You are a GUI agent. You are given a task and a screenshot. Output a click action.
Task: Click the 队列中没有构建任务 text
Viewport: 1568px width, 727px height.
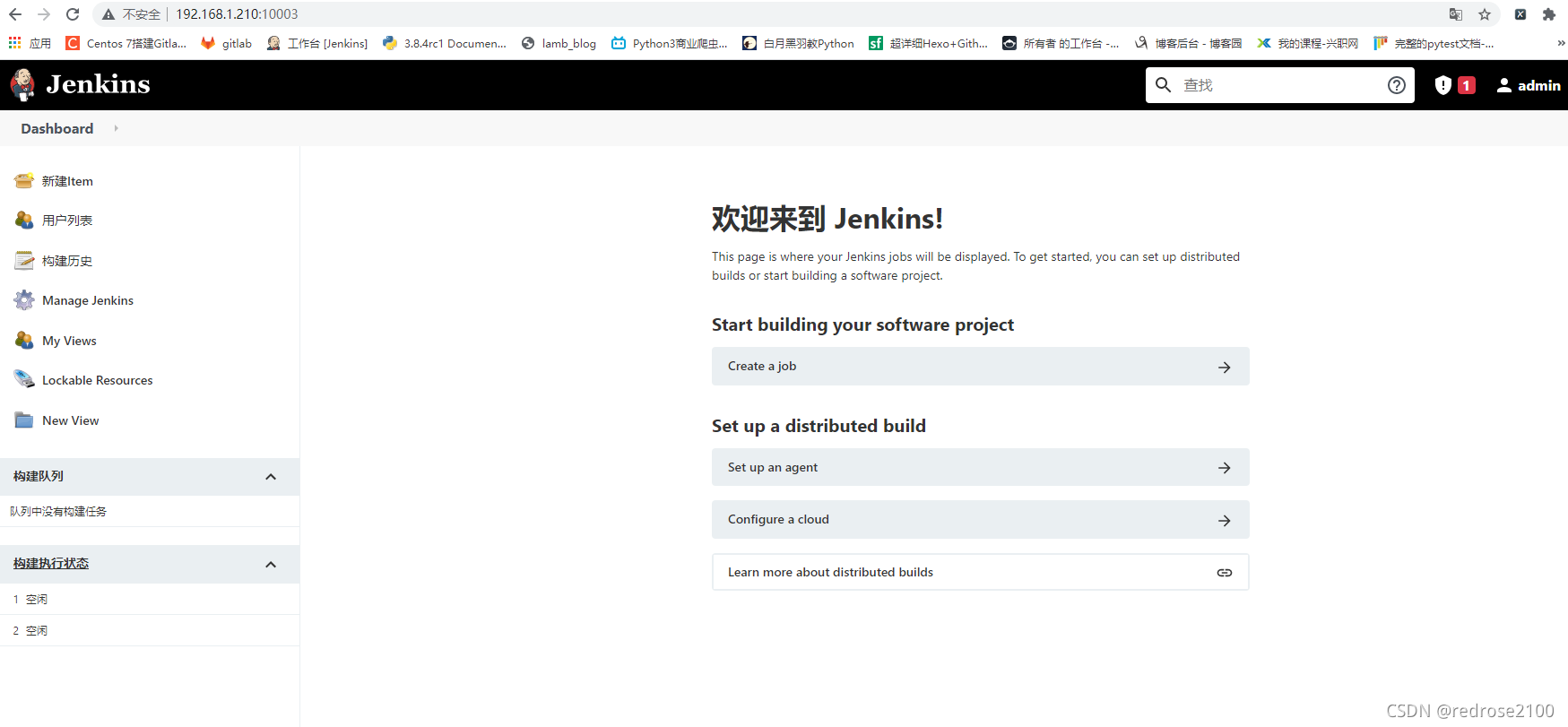[58, 511]
